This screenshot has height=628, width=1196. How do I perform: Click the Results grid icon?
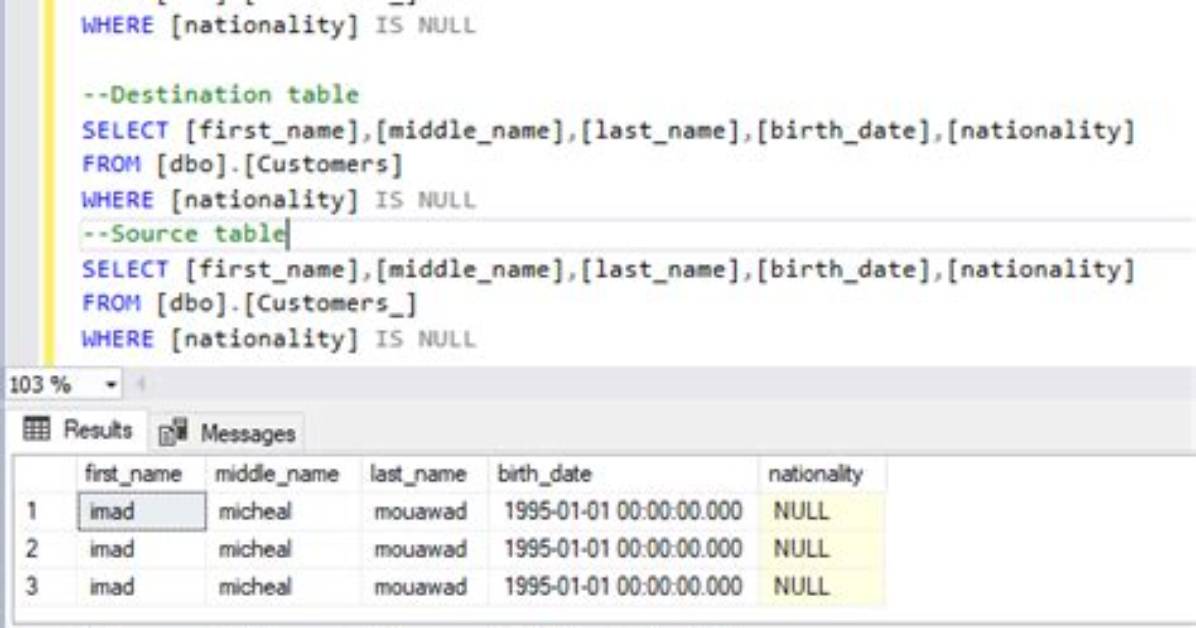click(x=36, y=430)
